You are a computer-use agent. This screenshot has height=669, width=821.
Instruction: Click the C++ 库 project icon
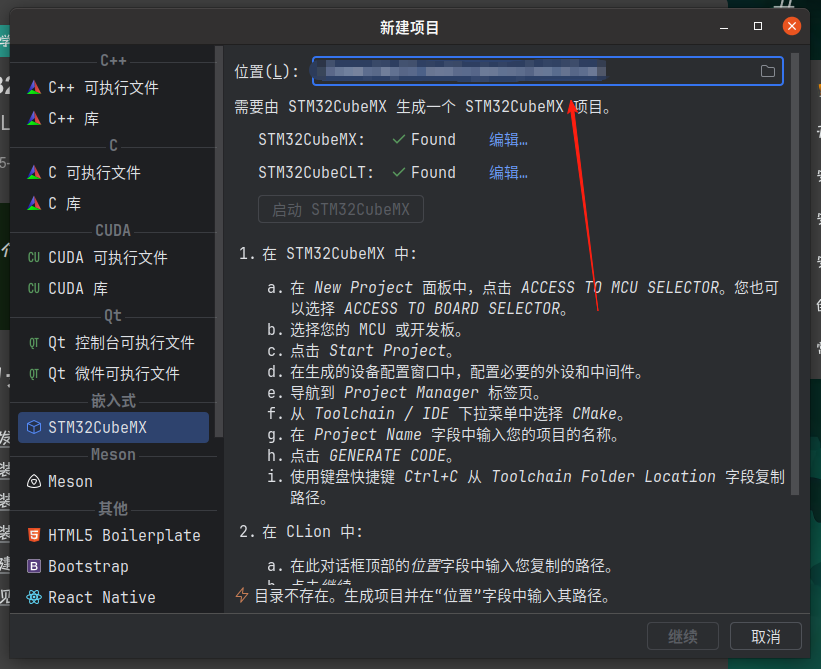point(34,118)
